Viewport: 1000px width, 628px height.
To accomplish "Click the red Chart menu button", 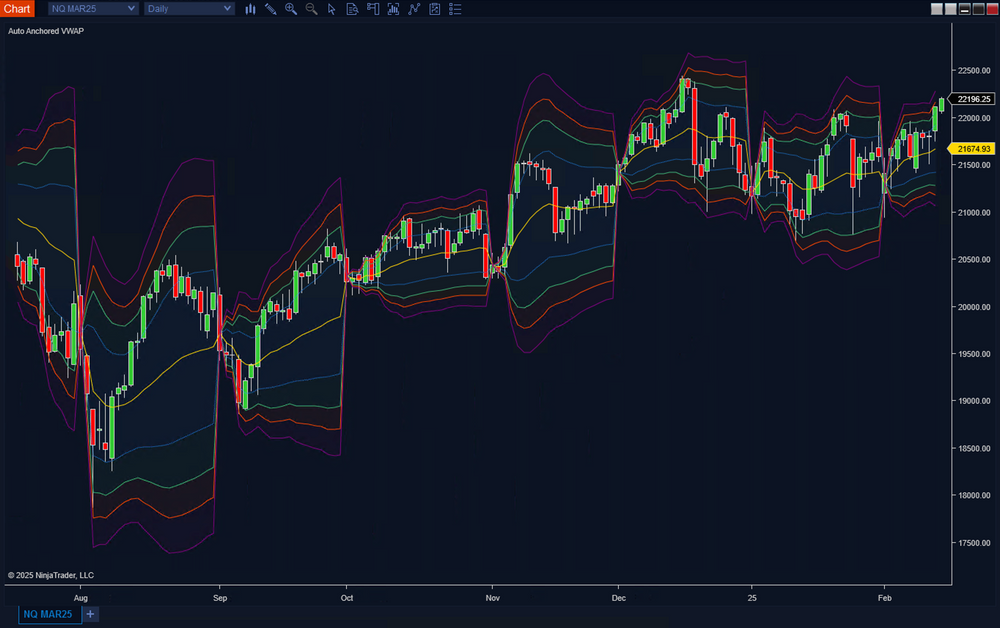I will click(16, 8).
